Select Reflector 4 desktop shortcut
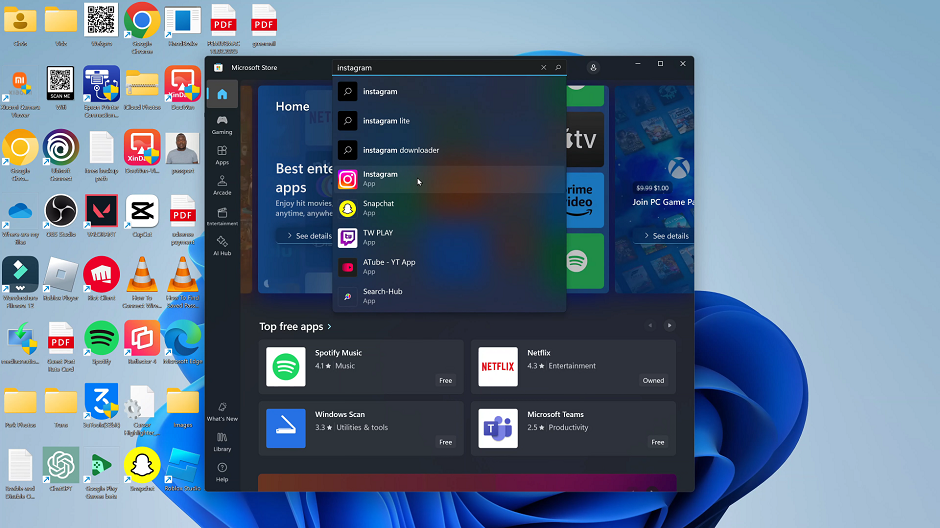The height and width of the screenshot is (528, 940). 142,343
